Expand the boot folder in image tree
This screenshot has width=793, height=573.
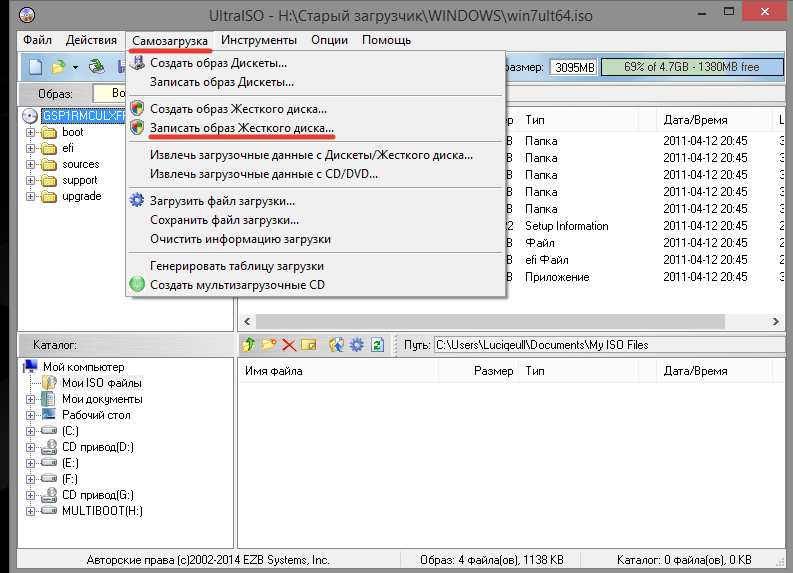[31, 132]
